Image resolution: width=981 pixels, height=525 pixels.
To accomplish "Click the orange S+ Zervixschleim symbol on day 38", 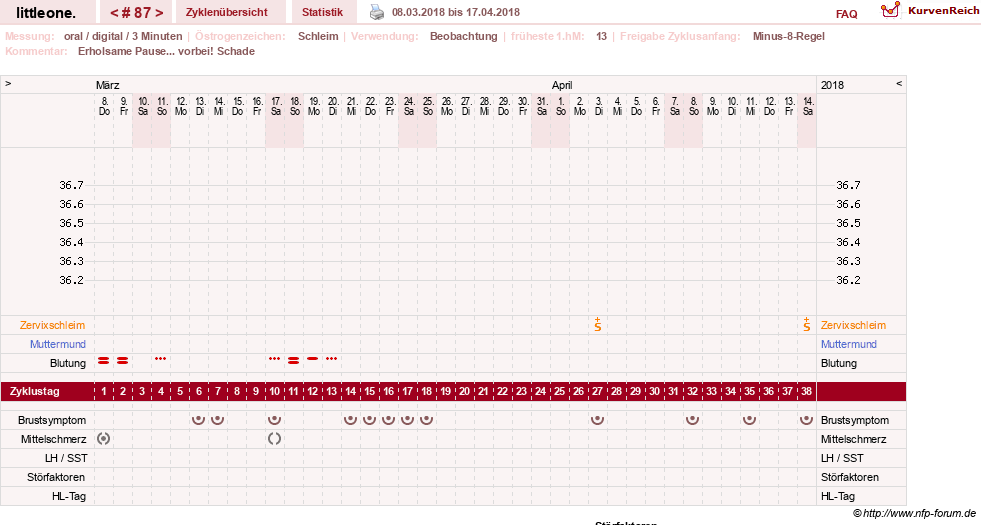I will [x=807, y=324].
